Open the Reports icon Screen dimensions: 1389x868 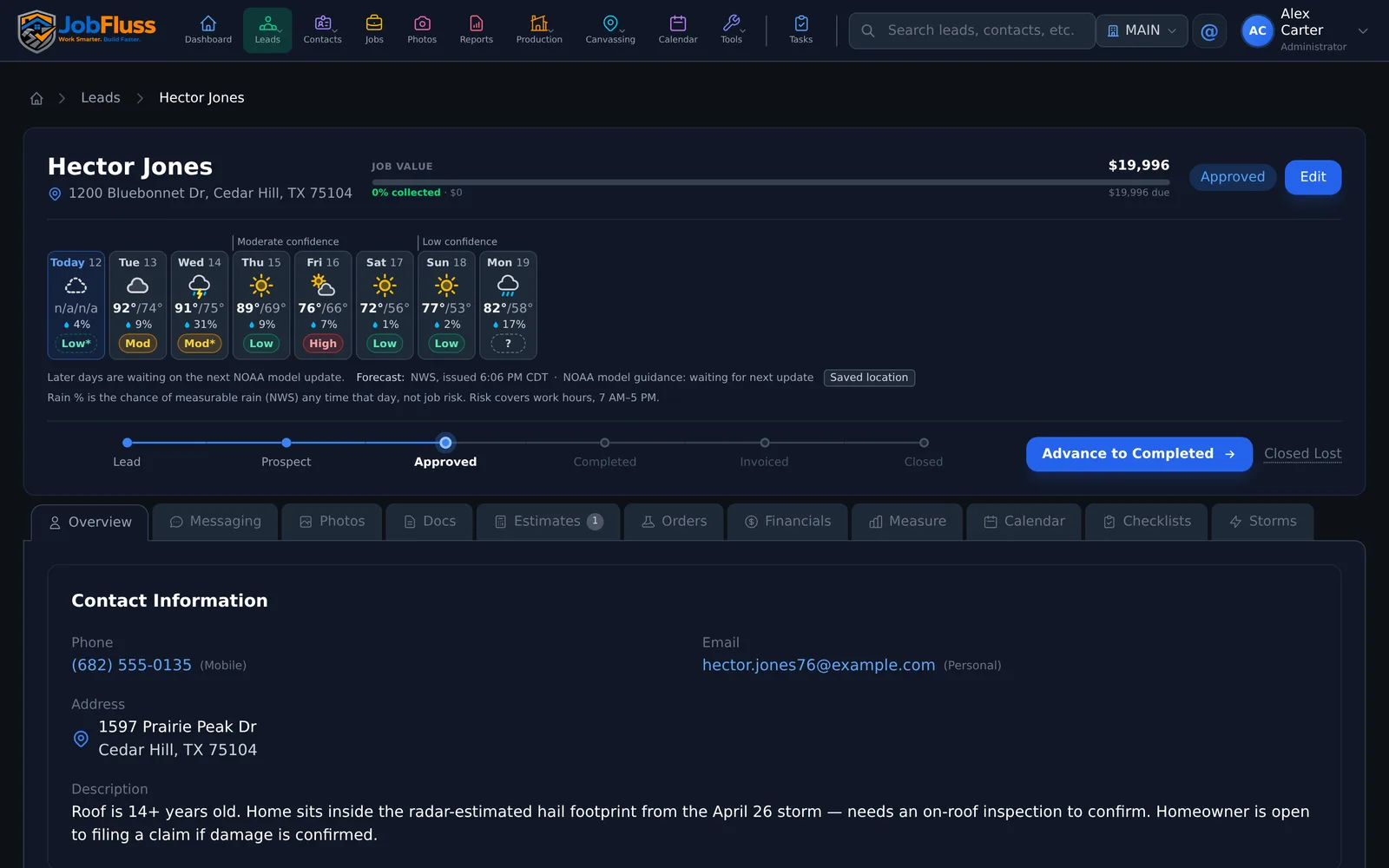[477, 30]
